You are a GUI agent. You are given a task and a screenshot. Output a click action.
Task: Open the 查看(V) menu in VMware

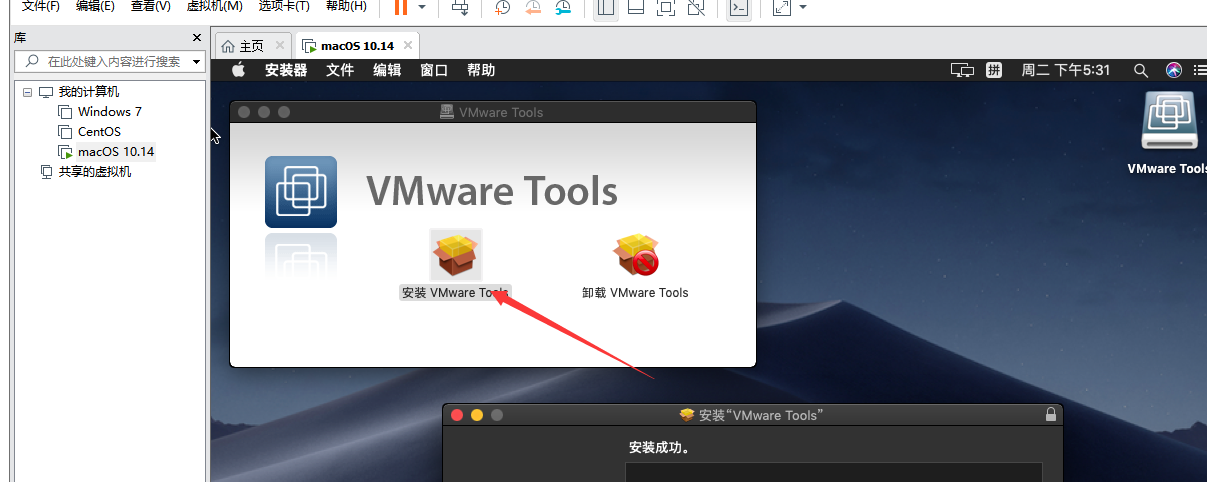[x=150, y=6]
